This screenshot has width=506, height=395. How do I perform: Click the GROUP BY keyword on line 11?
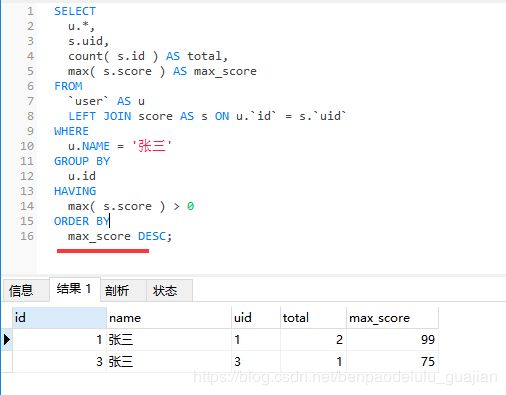pyautogui.click(x=82, y=161)
